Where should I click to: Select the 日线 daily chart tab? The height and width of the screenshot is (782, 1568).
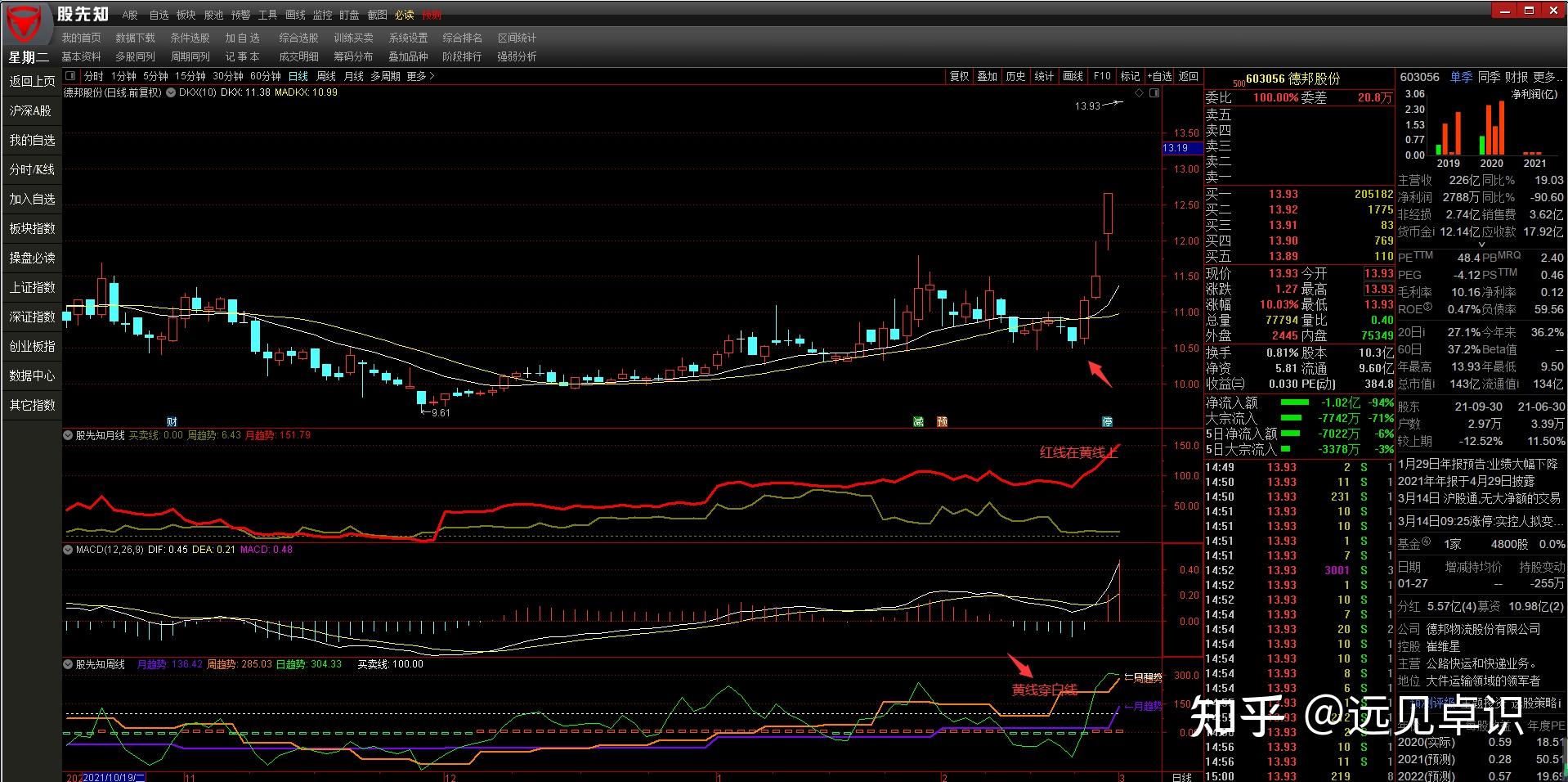tap(298, 76)
